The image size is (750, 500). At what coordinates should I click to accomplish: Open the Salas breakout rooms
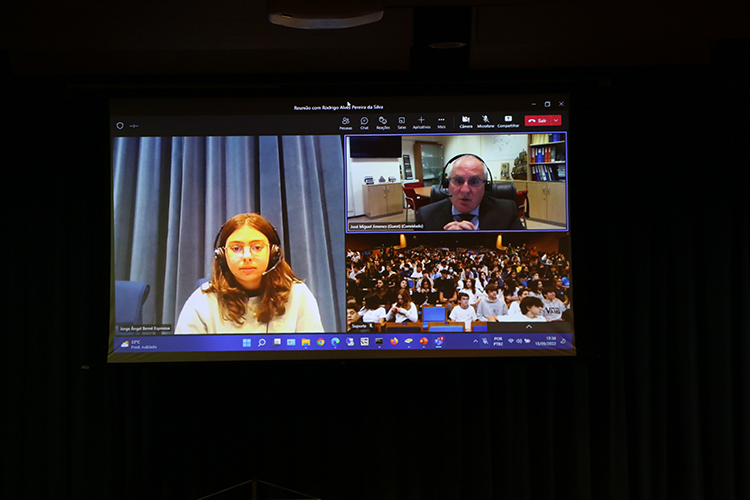[402, 123]
